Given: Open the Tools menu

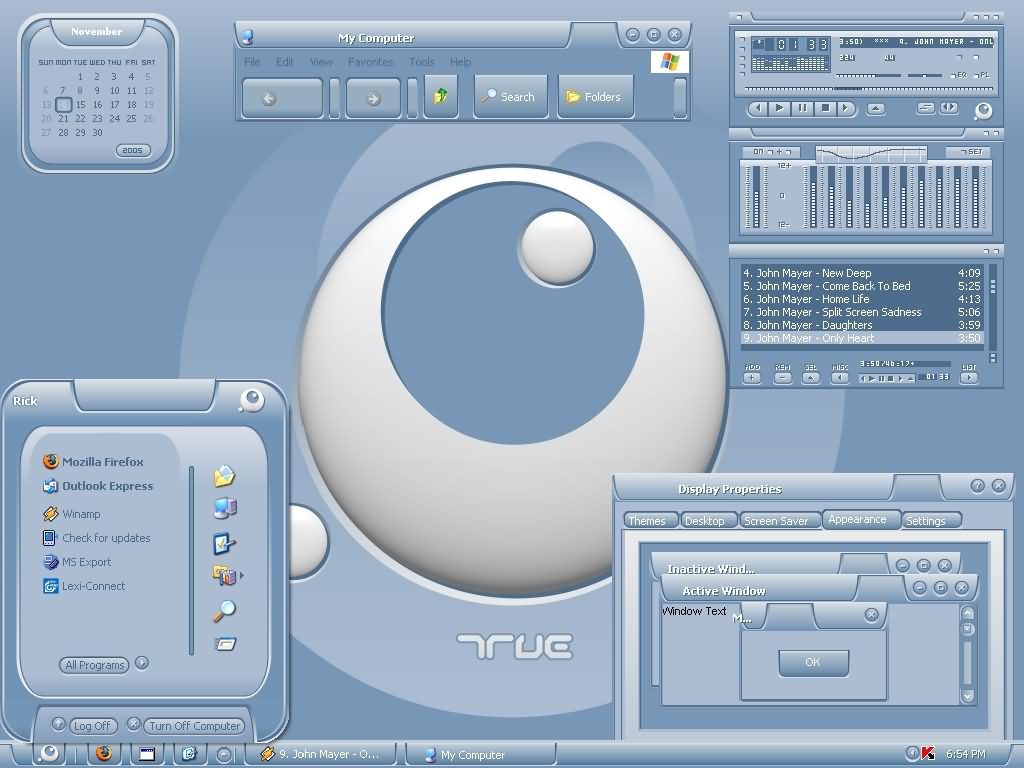Looking at the screenshot, I should click(x=422, y=62).
